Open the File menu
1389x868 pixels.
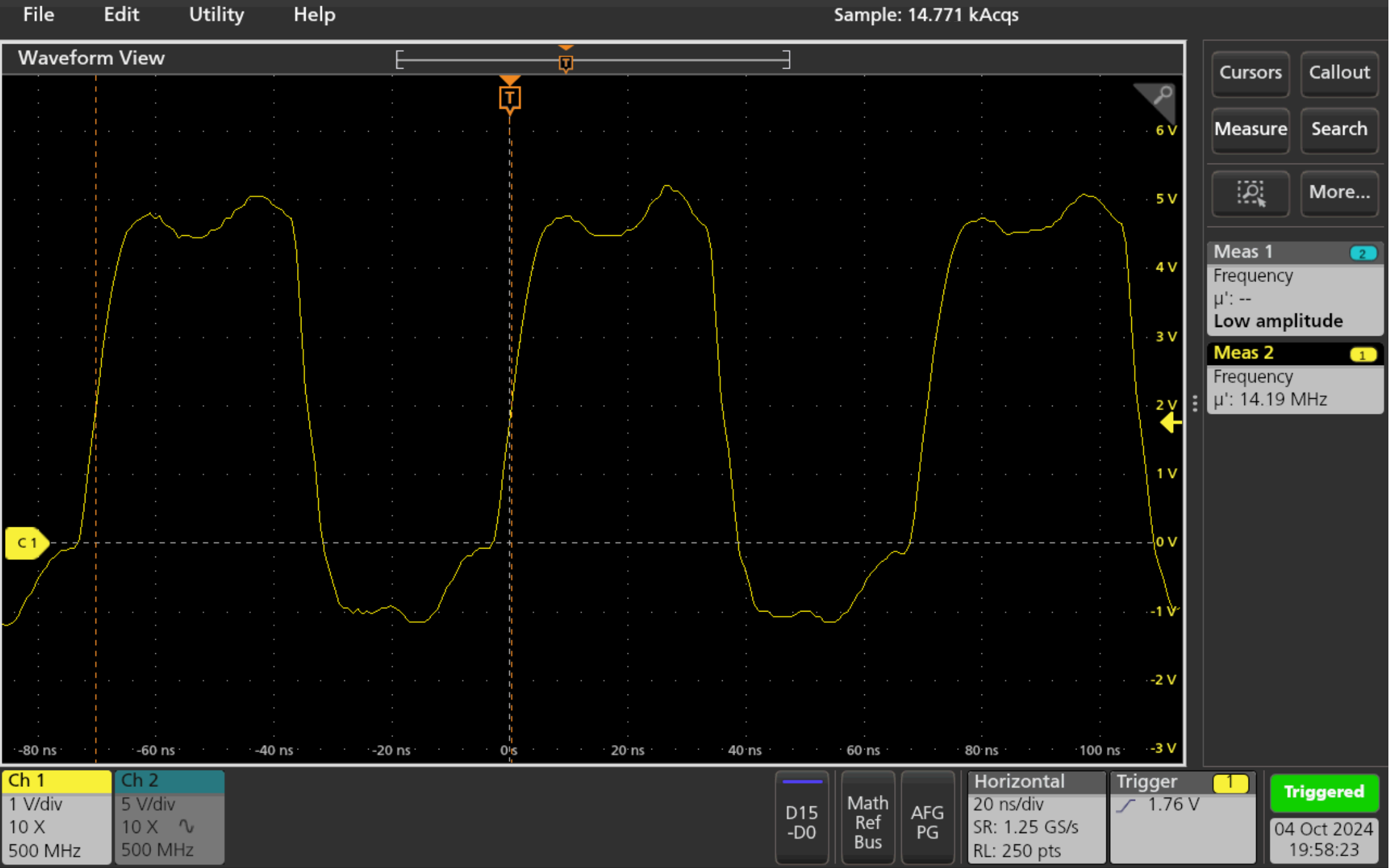(37, 14)
